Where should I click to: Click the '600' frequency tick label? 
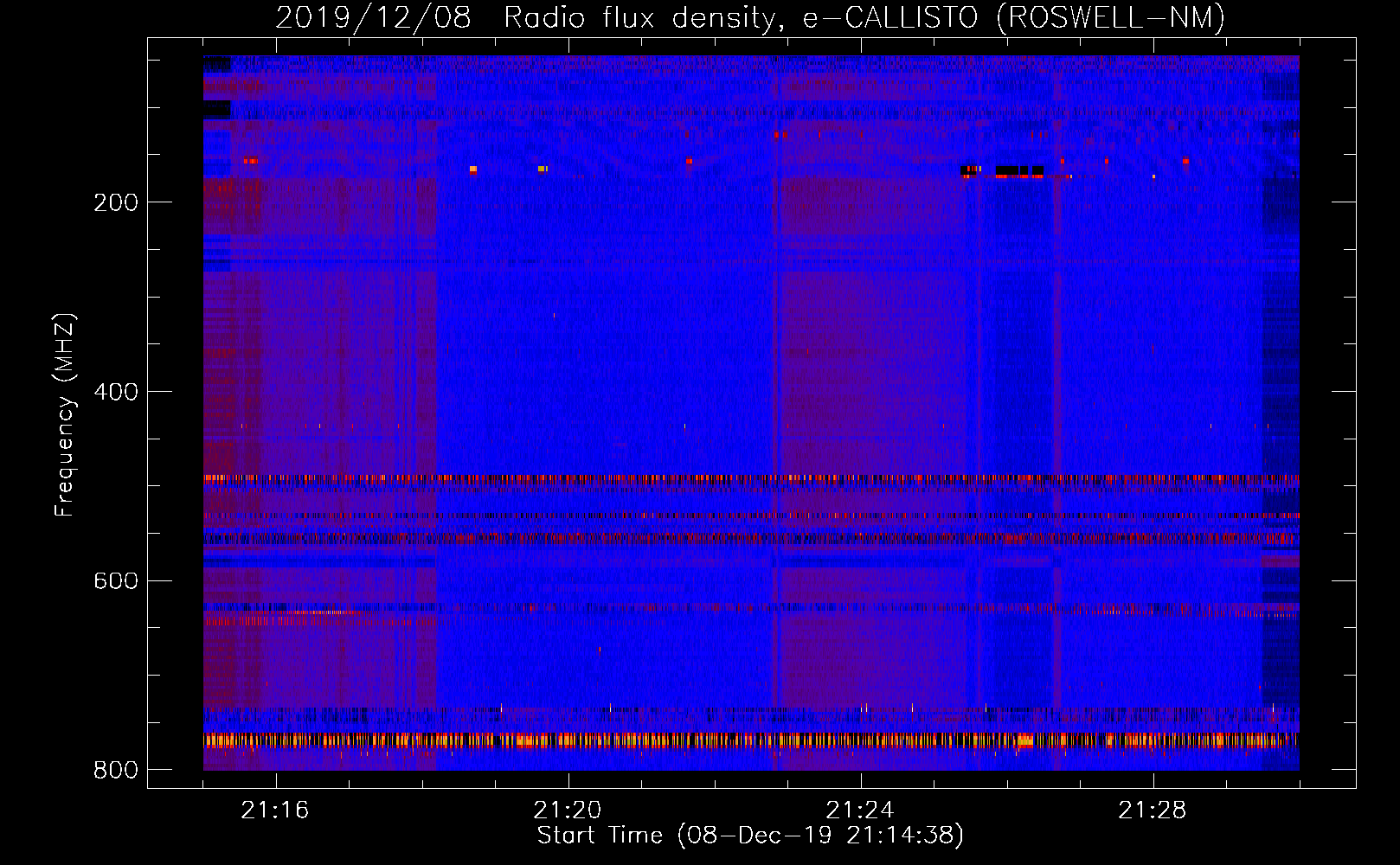[x=116, y=580]
